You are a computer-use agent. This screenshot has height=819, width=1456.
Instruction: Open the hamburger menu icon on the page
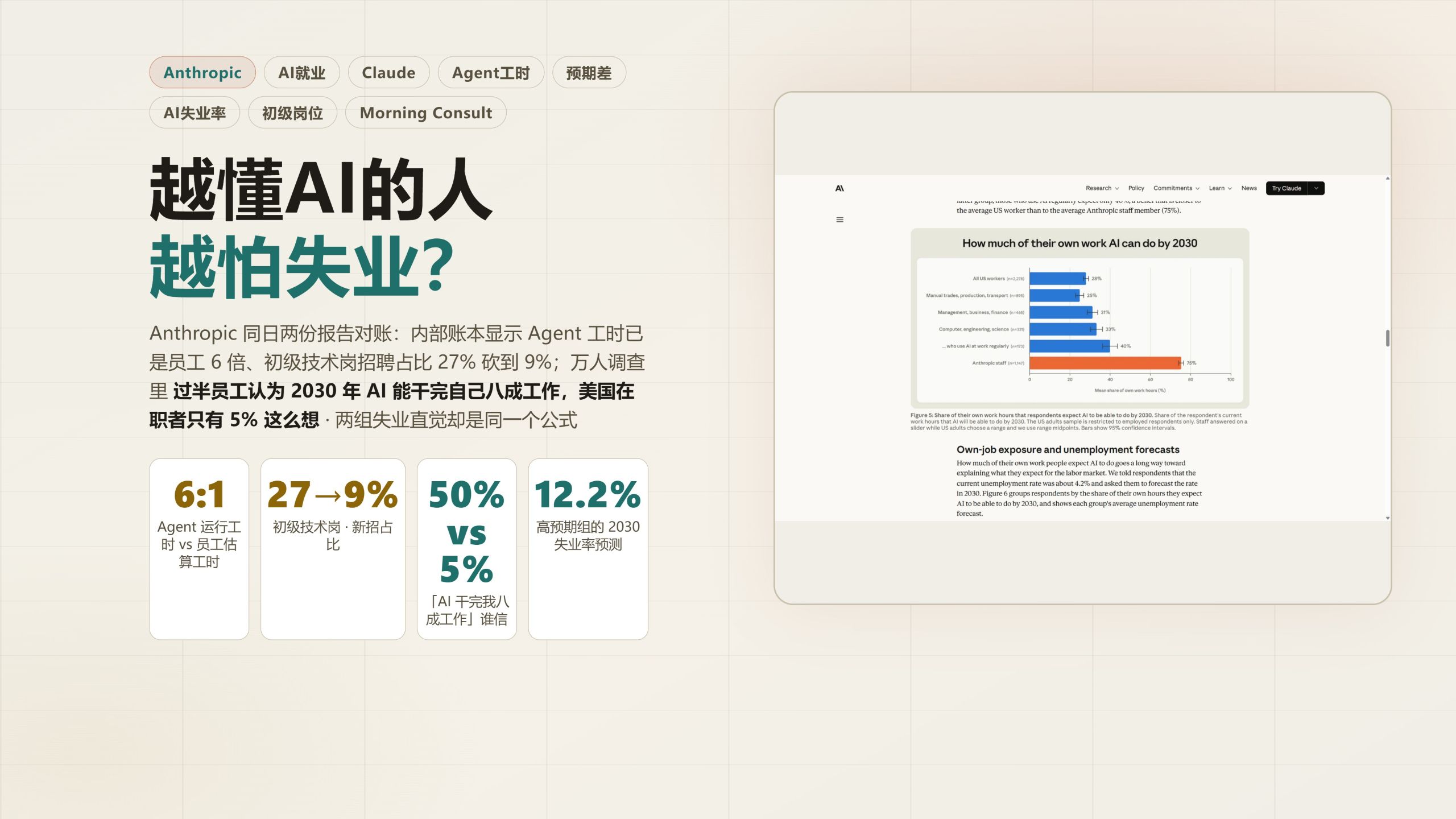(839, 220)
